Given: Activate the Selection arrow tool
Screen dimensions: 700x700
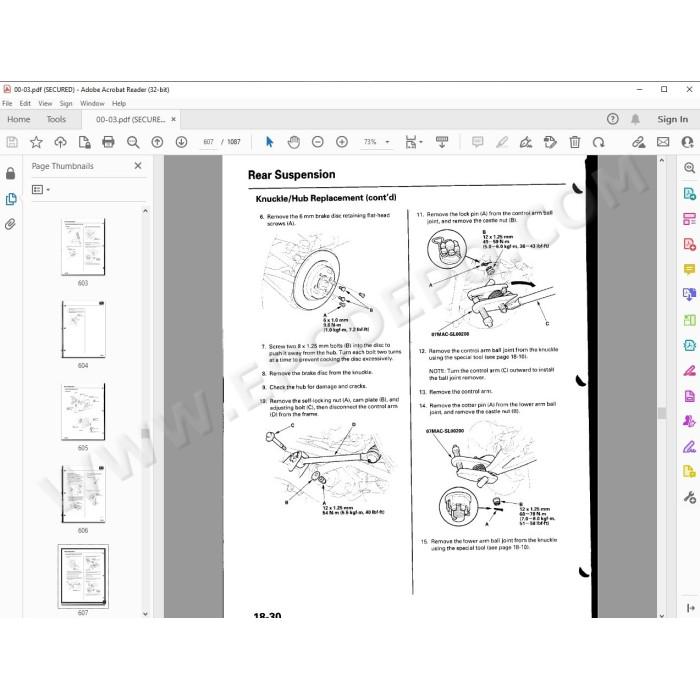Looking at the screenshot, I should point(269,142).
